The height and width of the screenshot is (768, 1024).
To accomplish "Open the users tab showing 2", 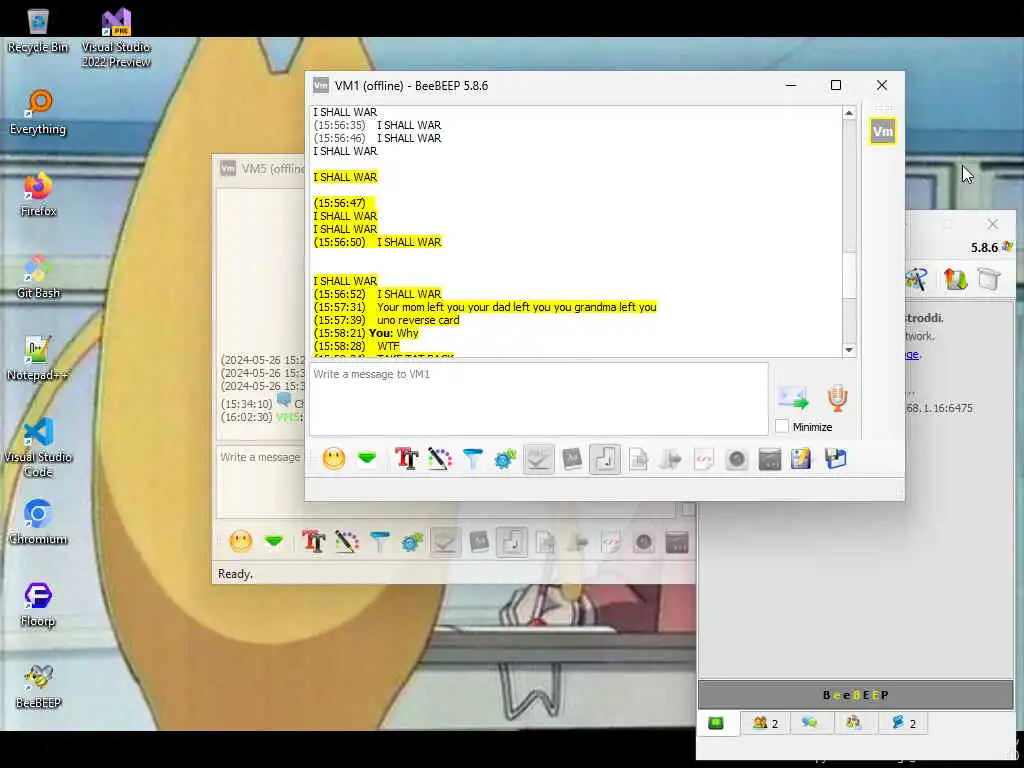I will (x=765, y=723).
